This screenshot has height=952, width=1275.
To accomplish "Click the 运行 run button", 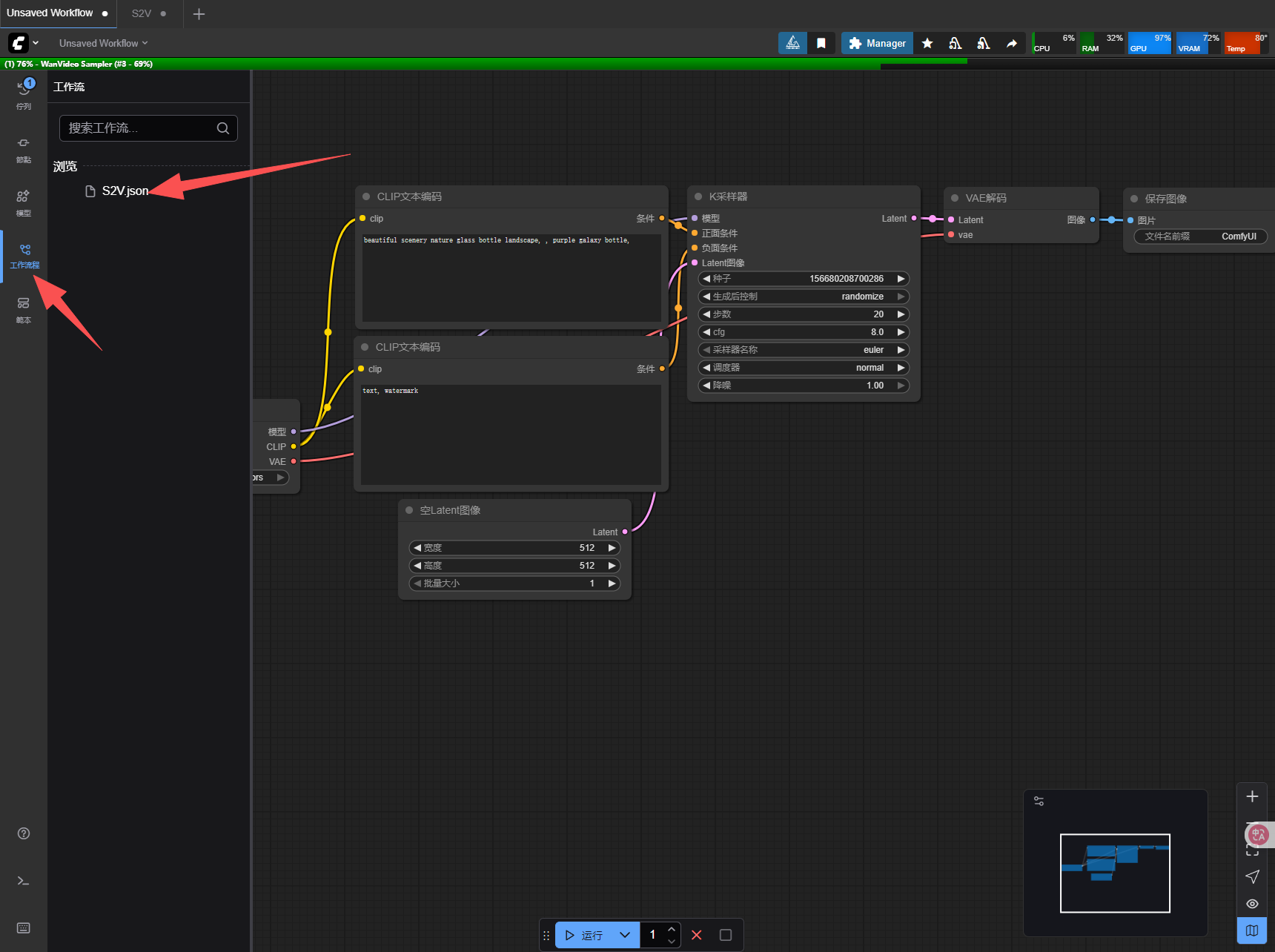I will (x=583, y=935).
